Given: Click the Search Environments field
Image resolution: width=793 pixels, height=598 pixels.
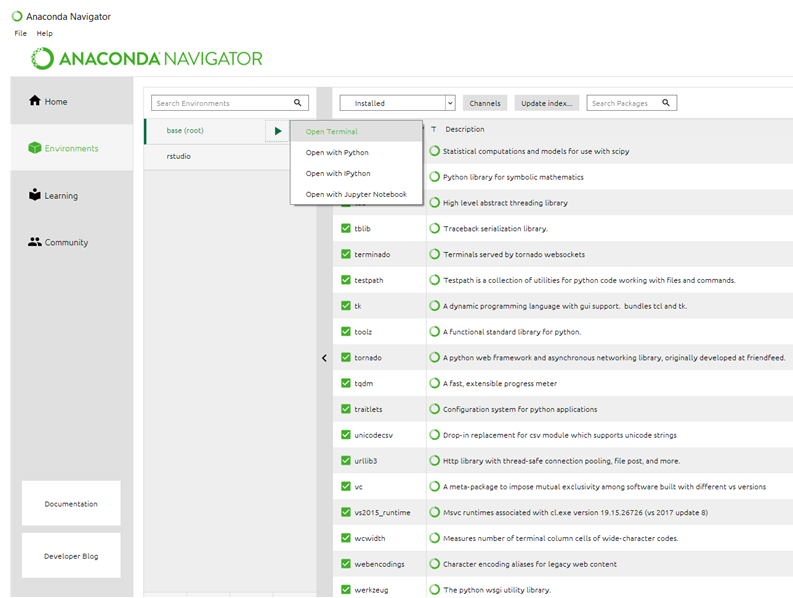Looking at the screenshot, I should click(230, 103).
